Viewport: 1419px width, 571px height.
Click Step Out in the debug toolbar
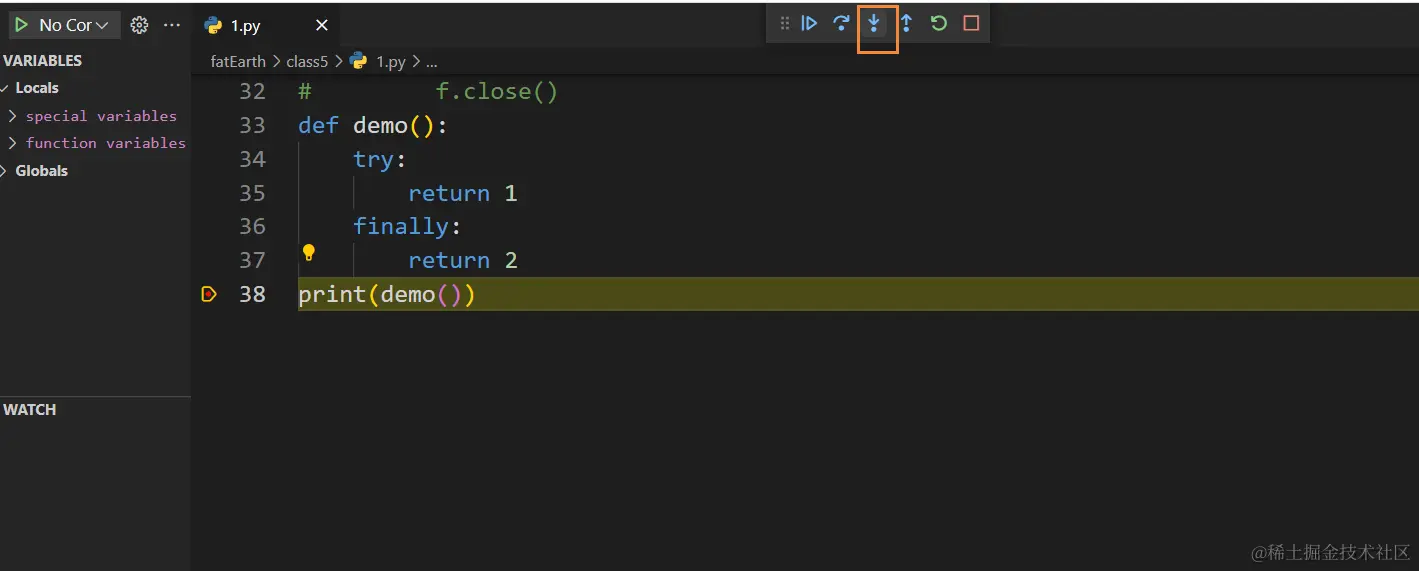906,23
